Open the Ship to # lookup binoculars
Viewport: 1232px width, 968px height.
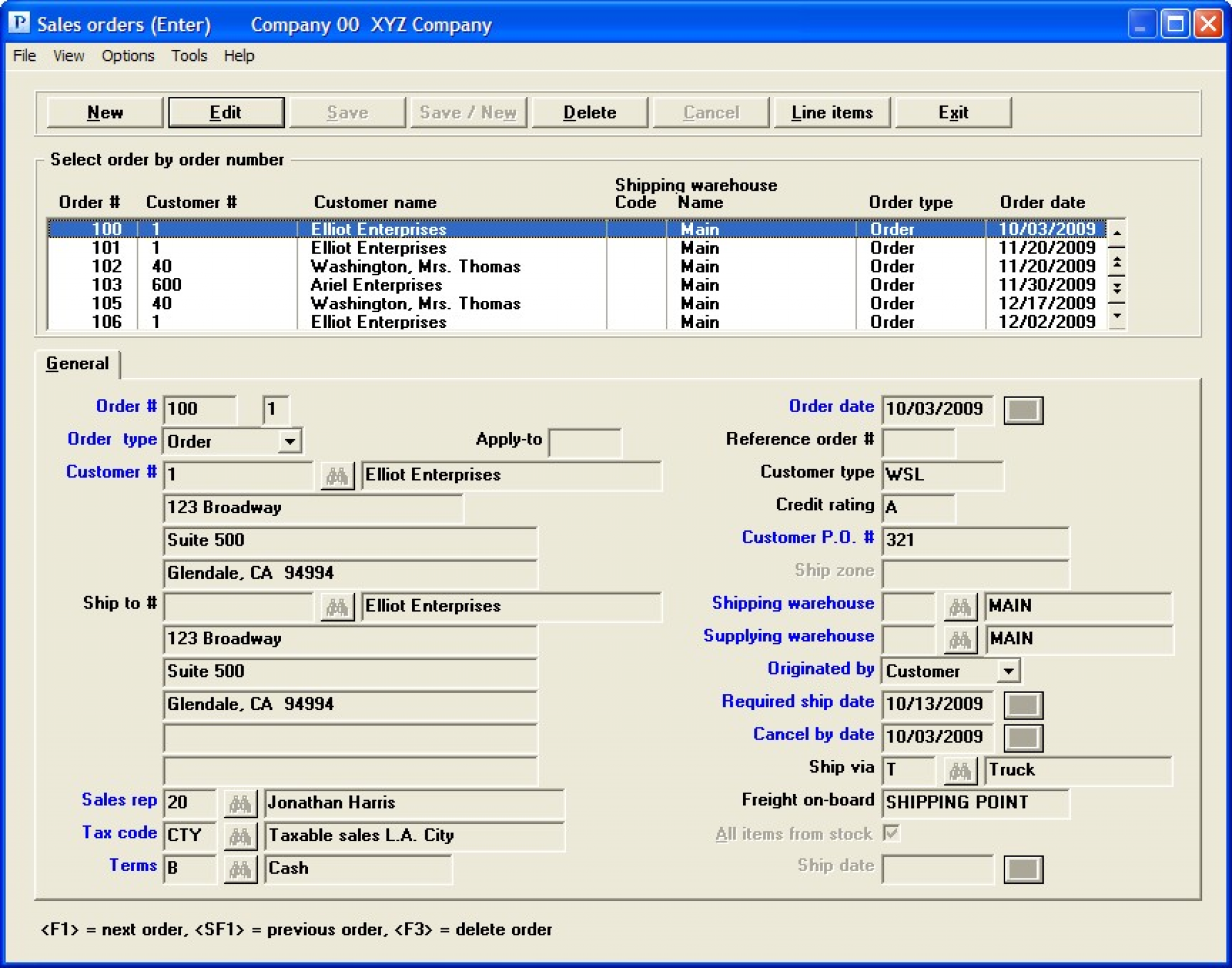(336, 607)
